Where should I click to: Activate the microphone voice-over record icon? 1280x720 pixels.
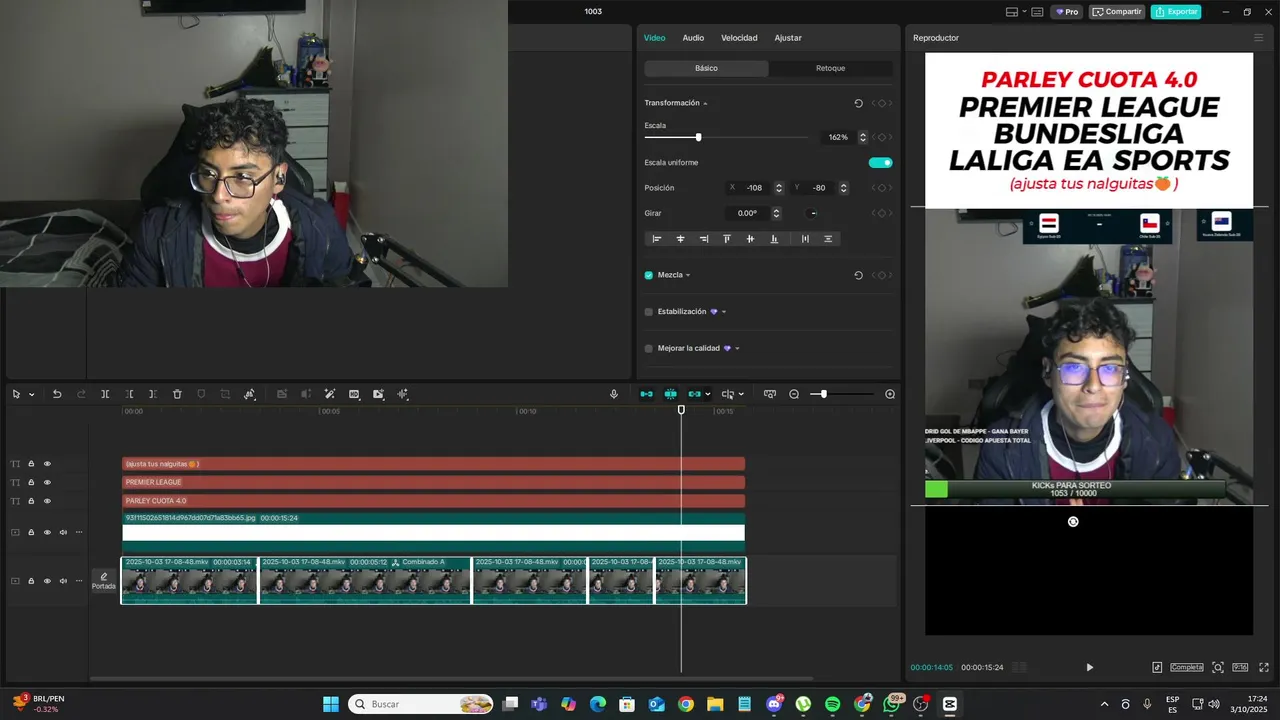[x=614, y=394]
